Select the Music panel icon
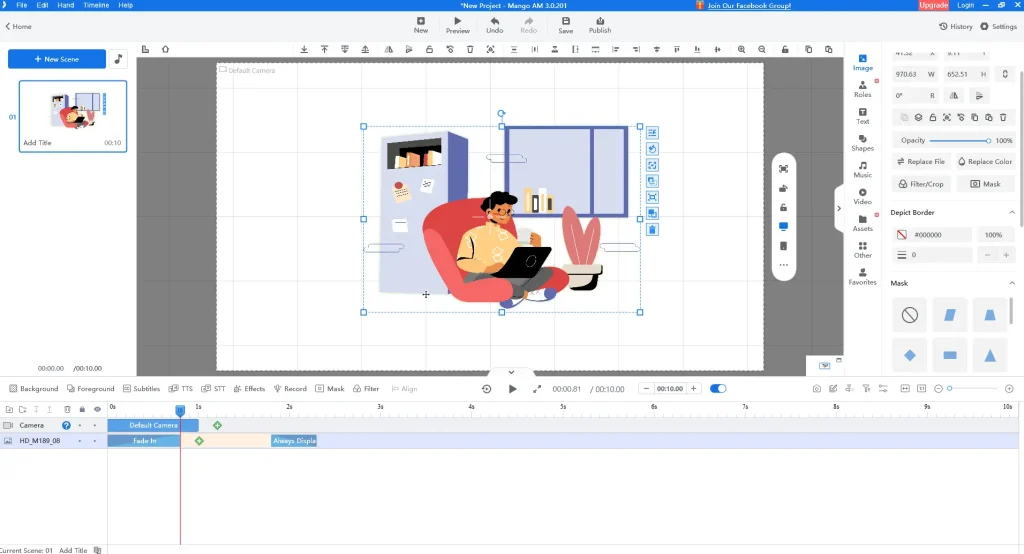Image resolution: width=1024 pixels, height=554 pixels. coord(862,169)
